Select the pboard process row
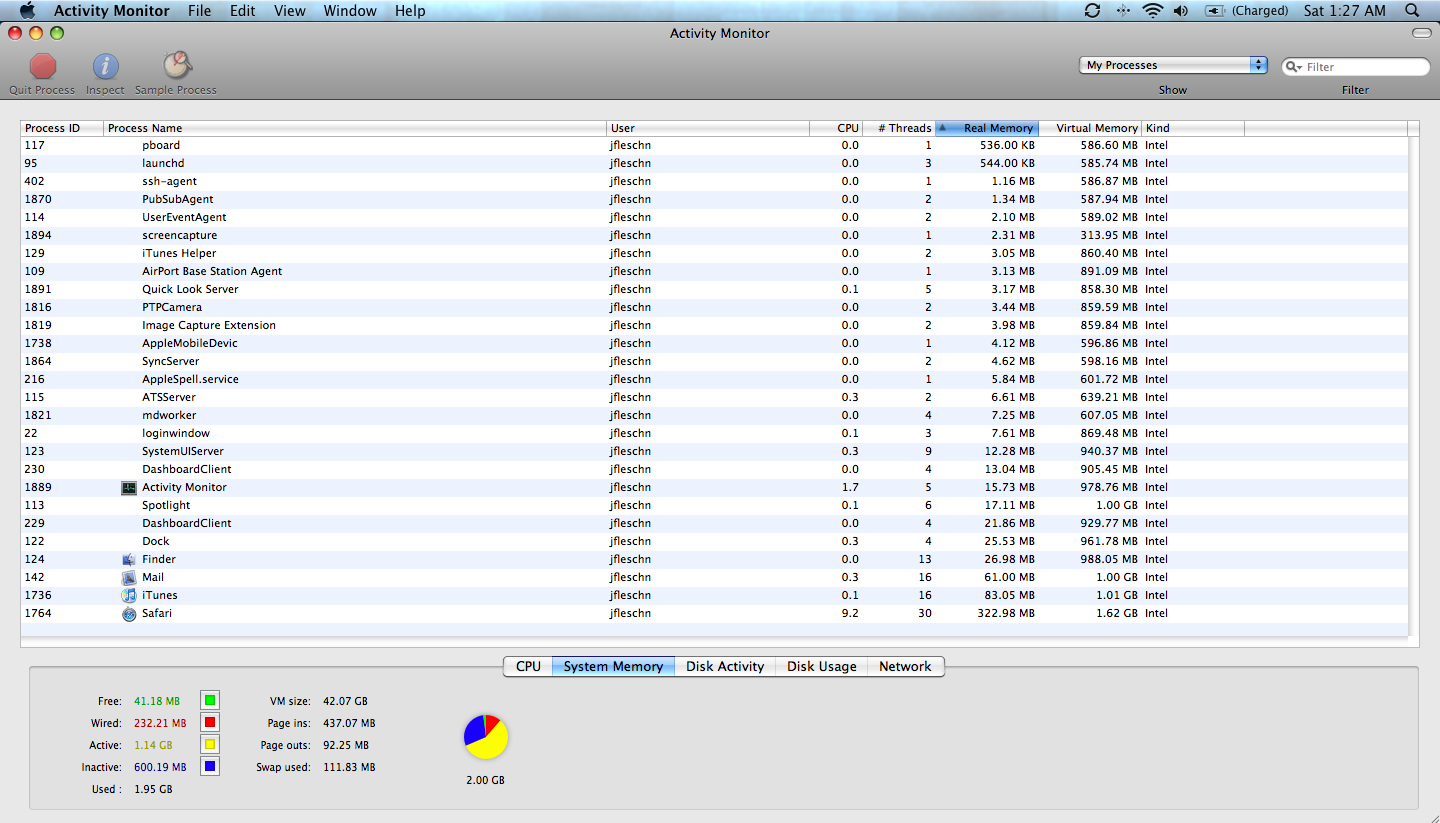 point(714,146)
